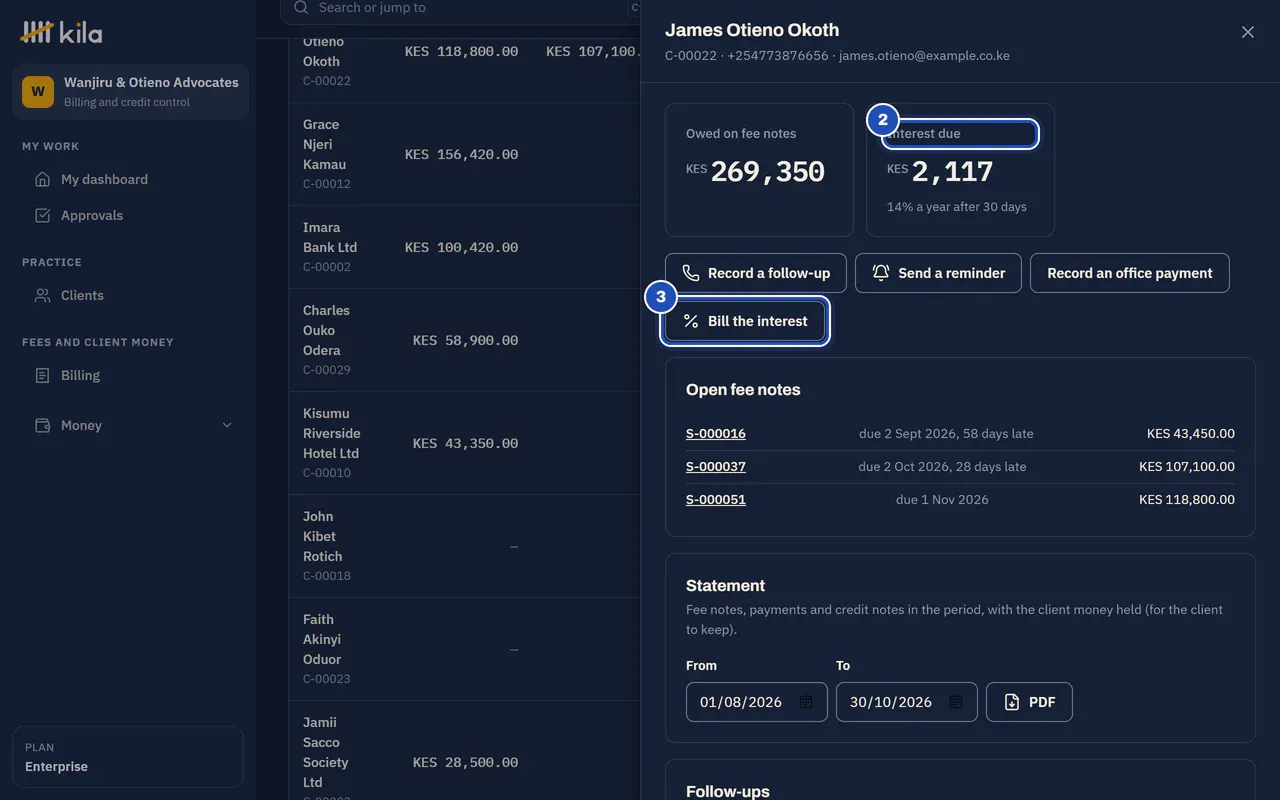Open the My dashboard page
Image resolution: width=1280 pixels, height=800 pixels.
(x=130, y=179)
